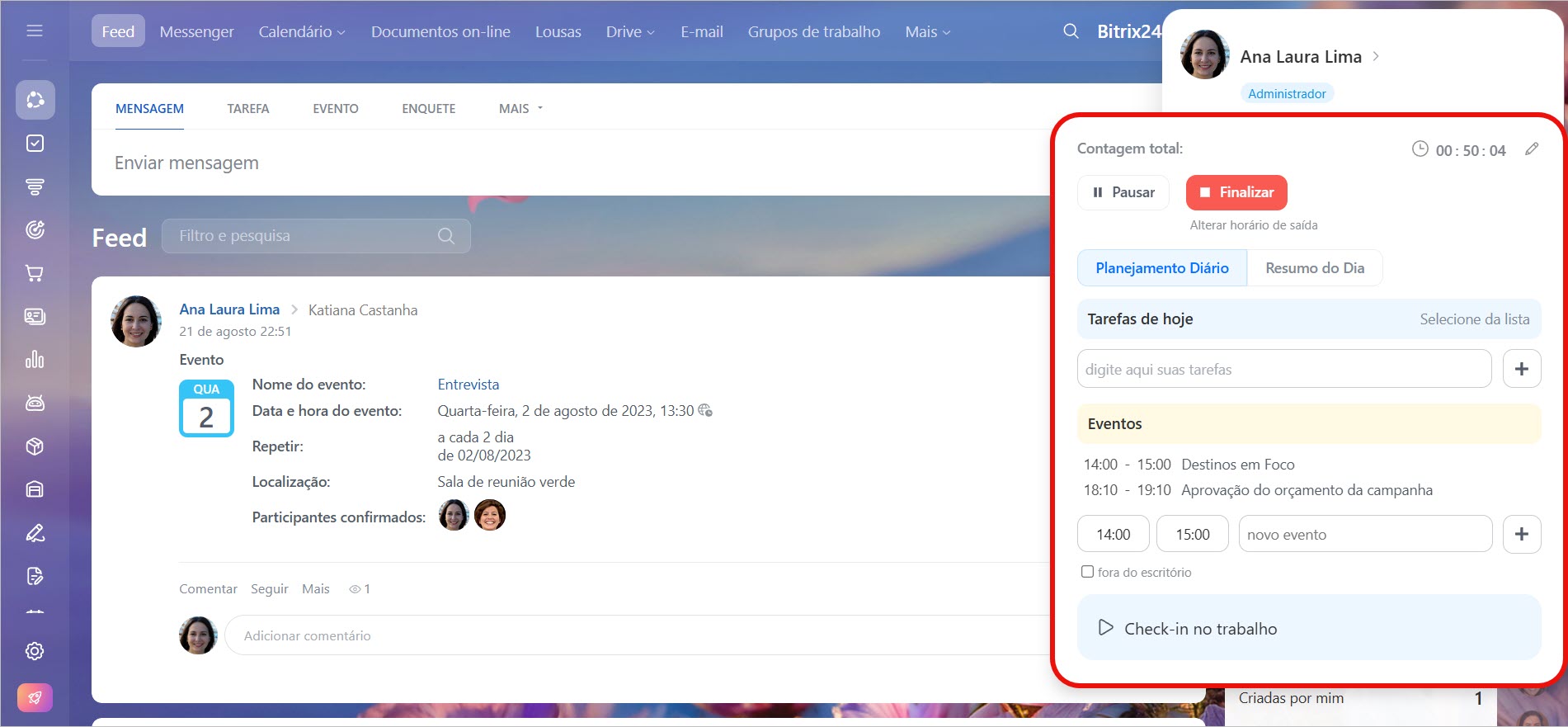Toggle the 'fora do escritório' checkbox
1568x727 pixels.
[1087, 572]
